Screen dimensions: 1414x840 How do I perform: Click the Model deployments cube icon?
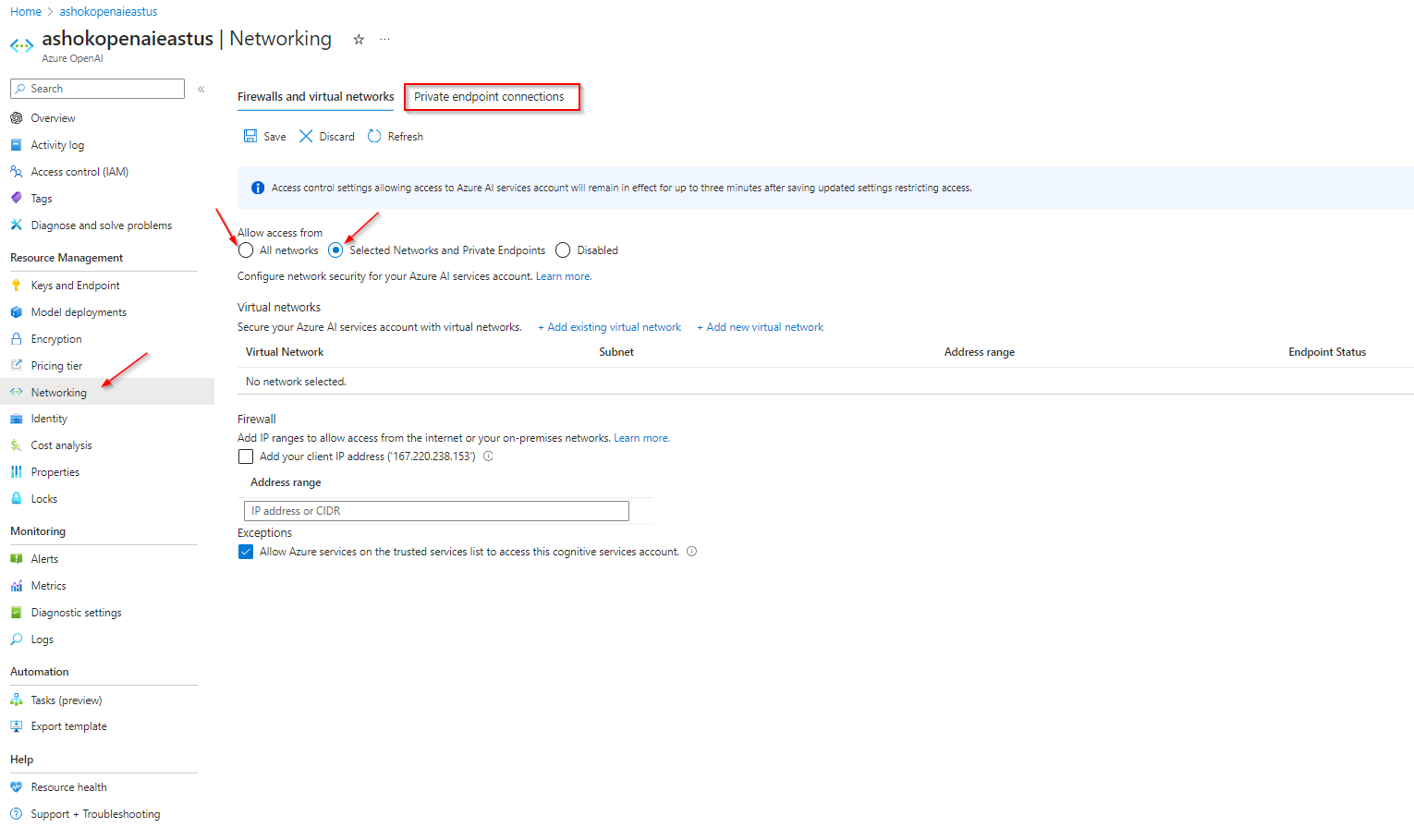pyautogui.click(x=16, y=312)
